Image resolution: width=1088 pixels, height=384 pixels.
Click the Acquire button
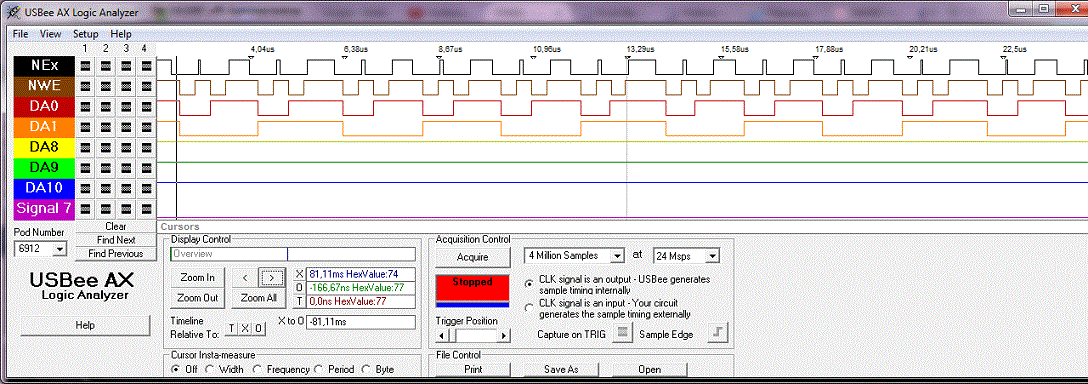click(x=473, y=257)
